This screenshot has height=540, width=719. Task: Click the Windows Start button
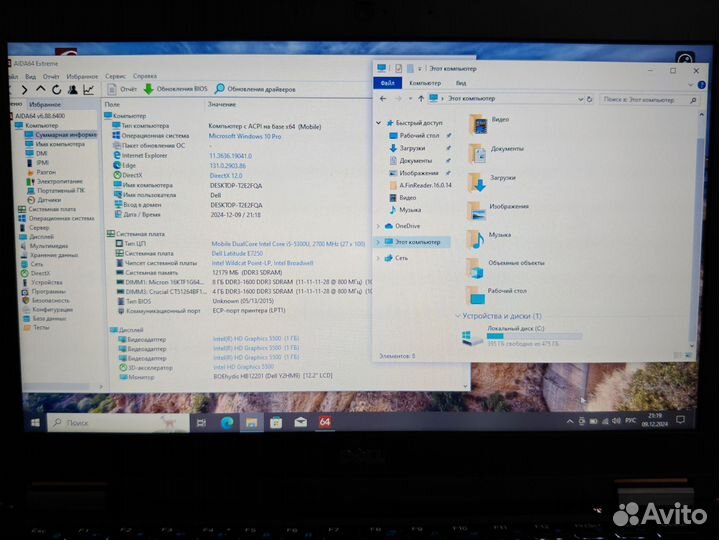tap(35, 423)
